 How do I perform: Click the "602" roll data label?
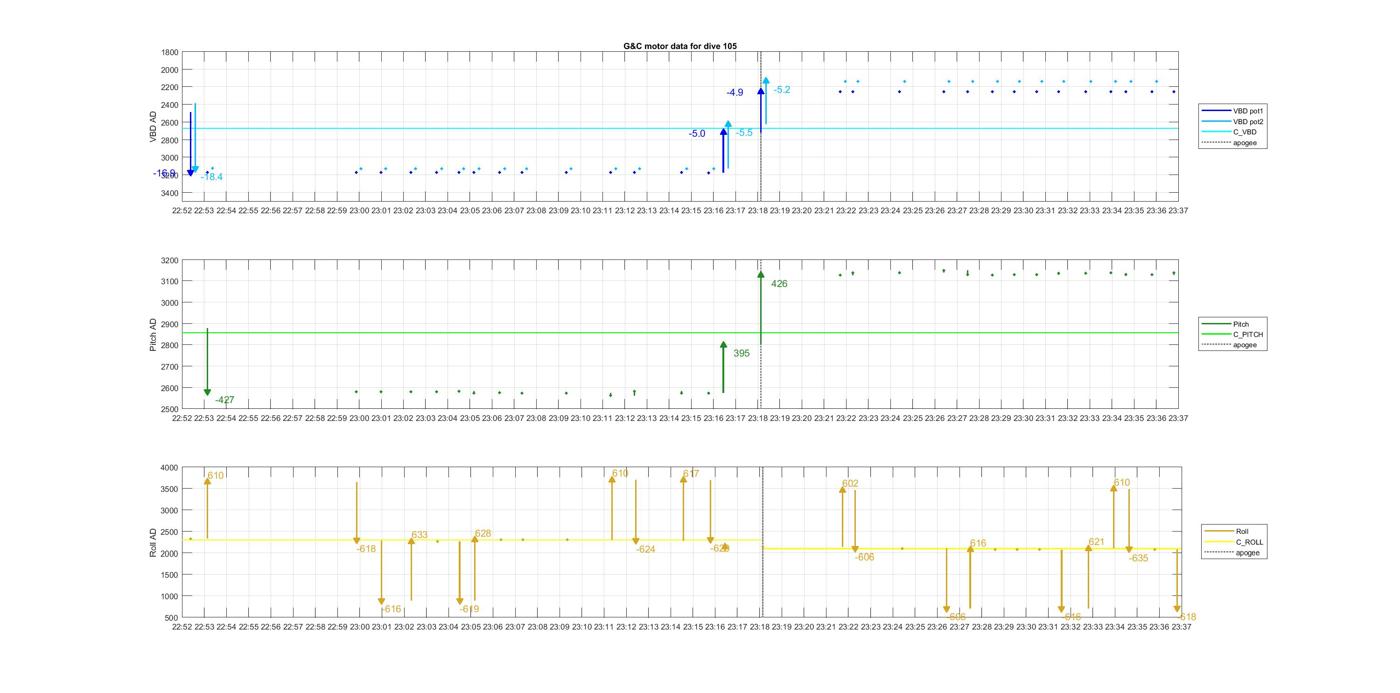click(850, 484)
